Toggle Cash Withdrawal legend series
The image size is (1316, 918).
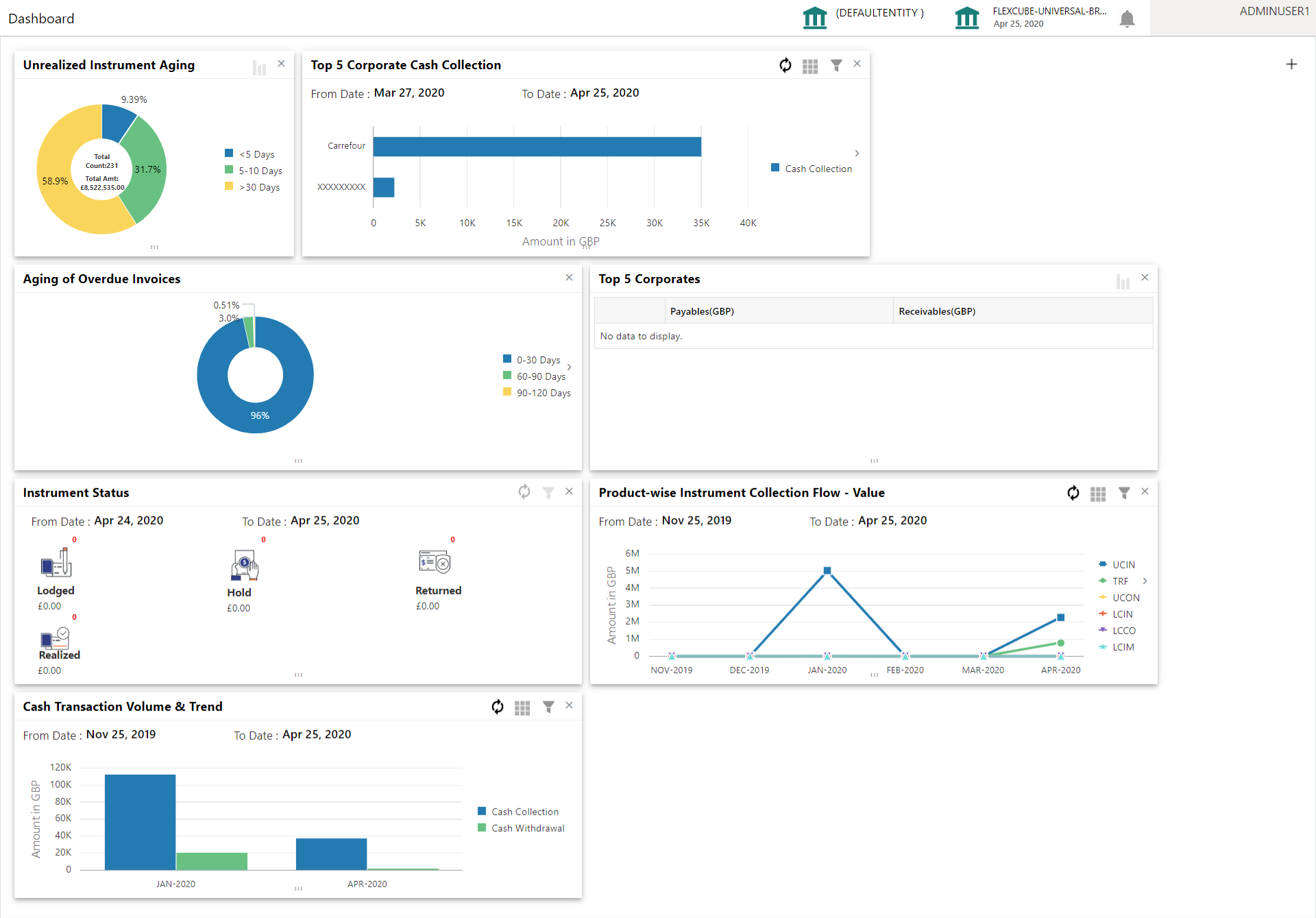coord(522,828)
